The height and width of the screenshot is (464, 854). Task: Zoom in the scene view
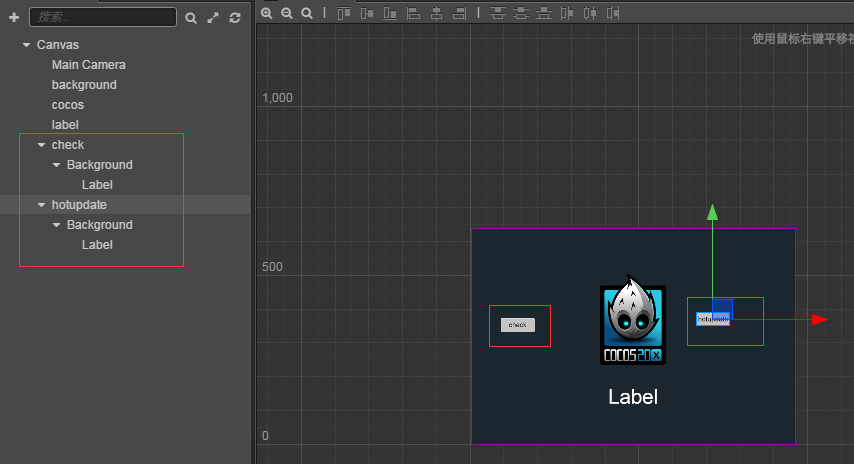coord(266,13)
